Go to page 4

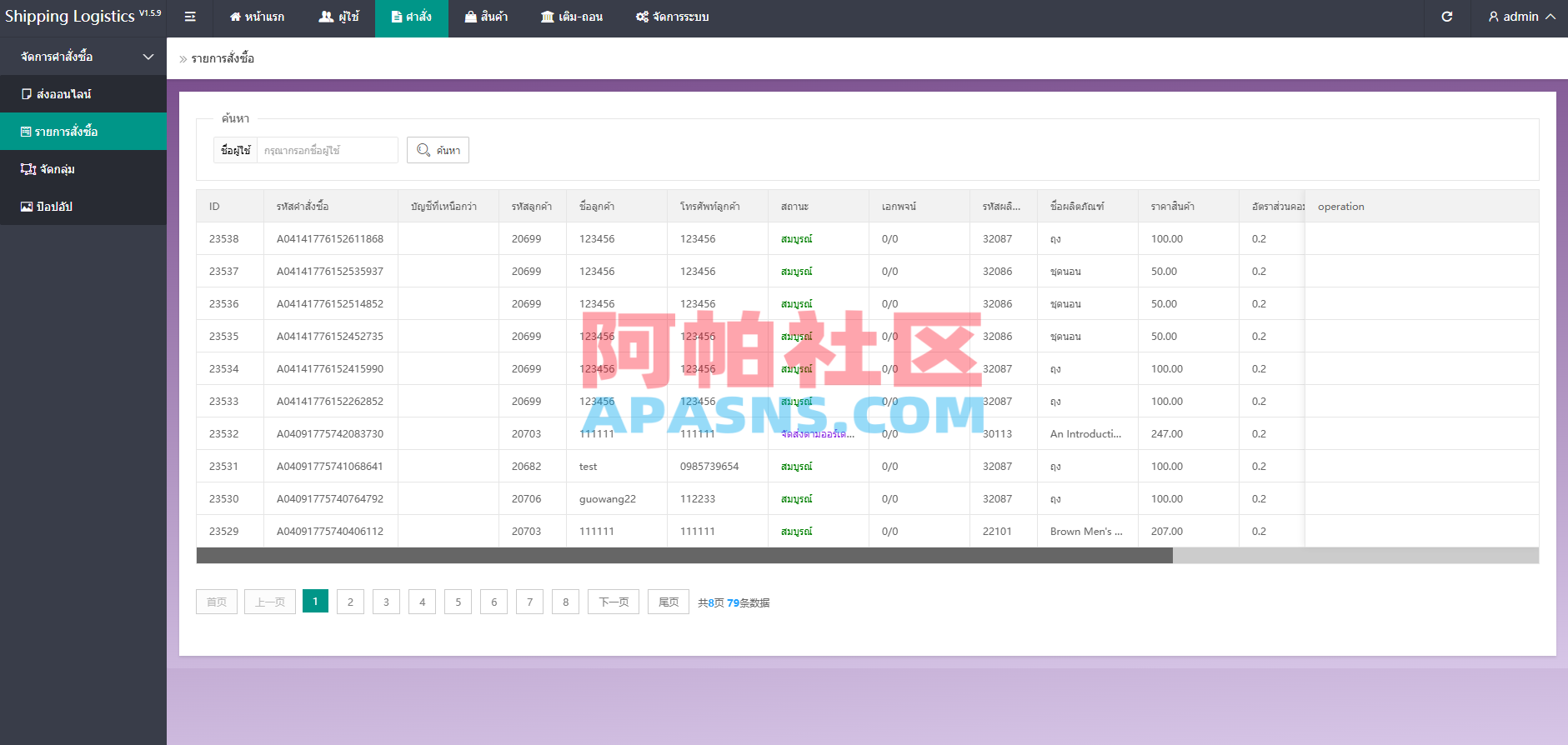422,602
